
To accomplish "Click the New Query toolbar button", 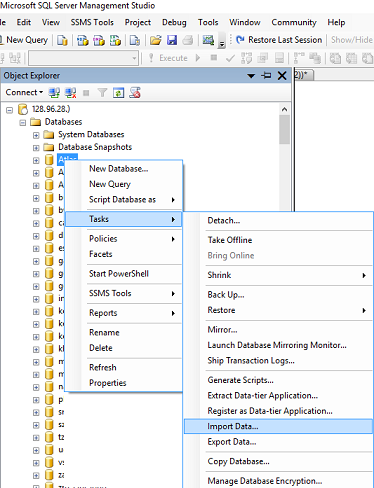I will click(24, 40).
